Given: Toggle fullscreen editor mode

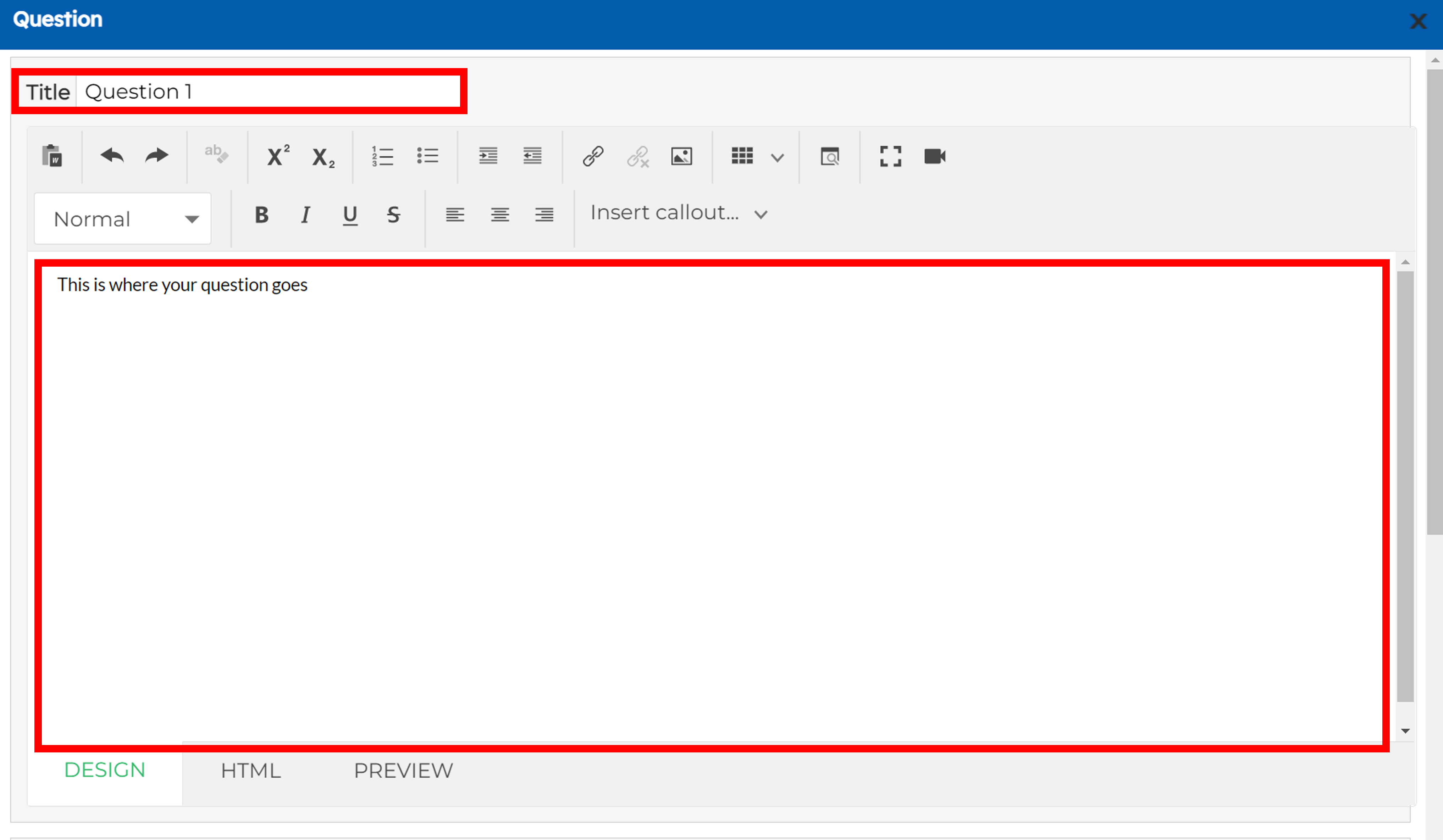Looking at the screenshot, I should (890, 156).
